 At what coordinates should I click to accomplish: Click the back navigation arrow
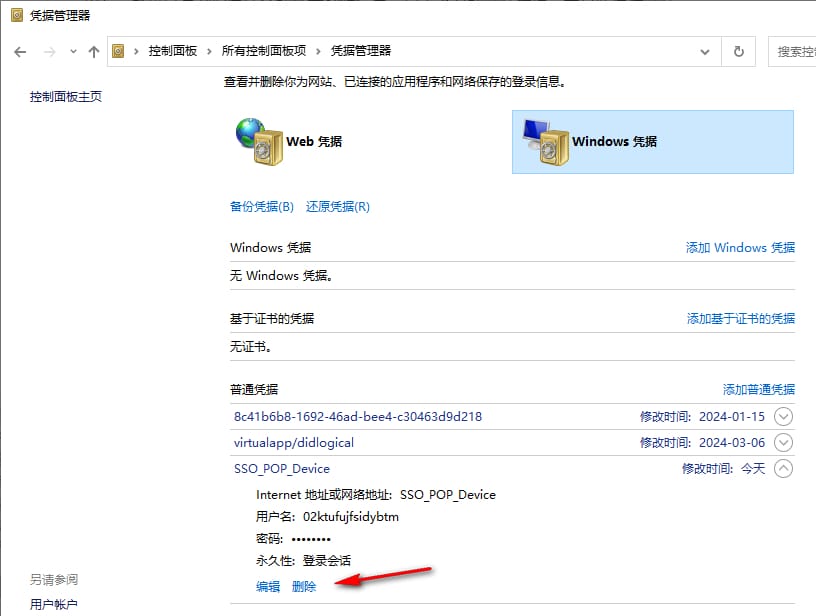coord(20,51)
